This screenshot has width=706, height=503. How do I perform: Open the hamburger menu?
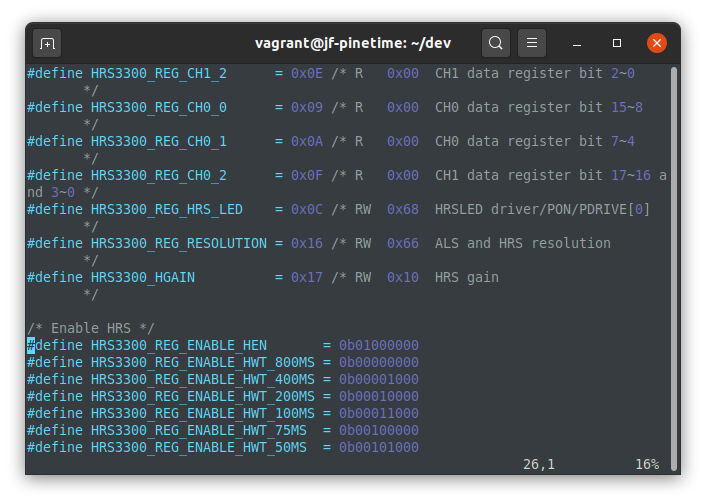(532, 43)
